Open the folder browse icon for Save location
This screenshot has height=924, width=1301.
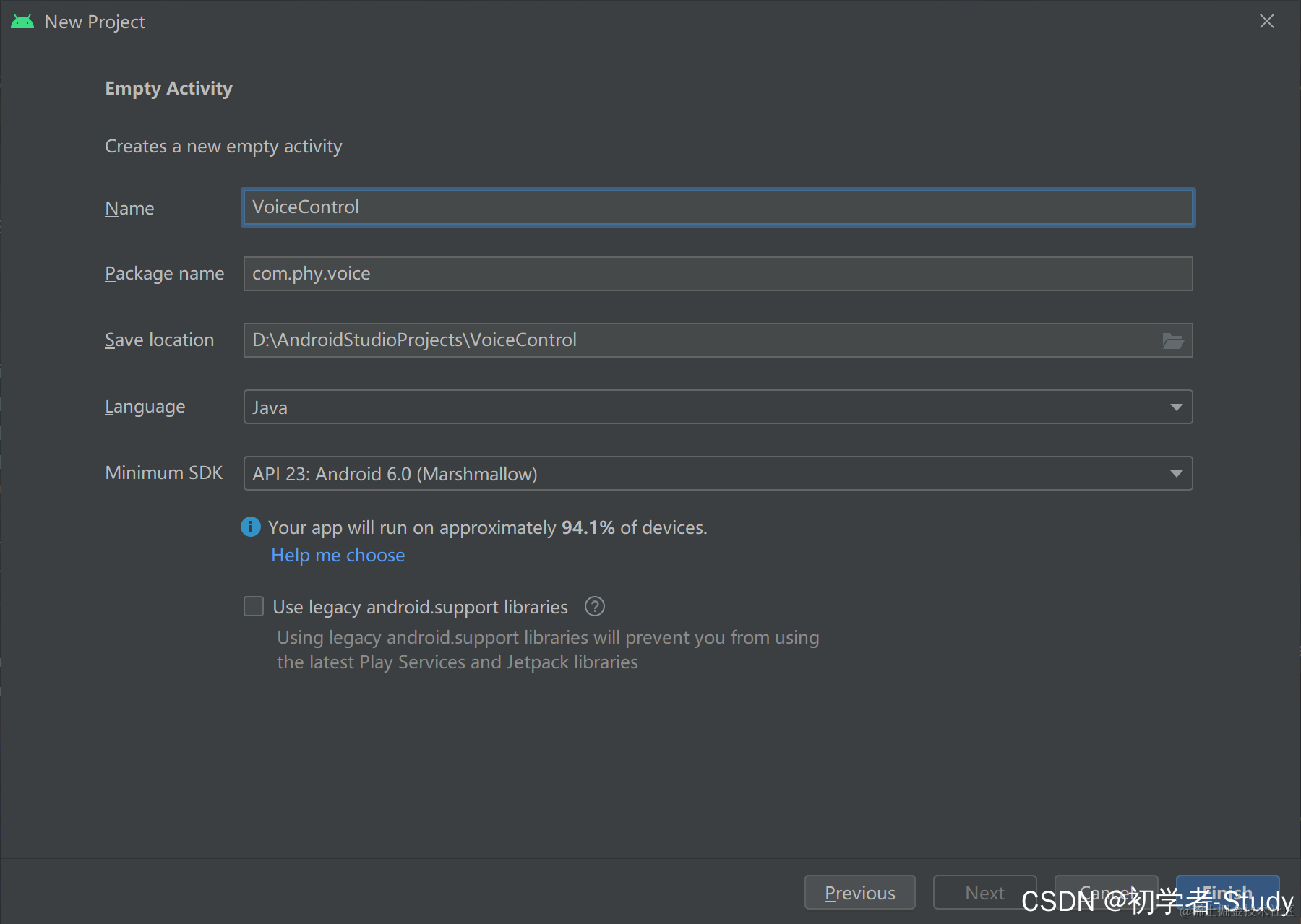pos(1172,340)
